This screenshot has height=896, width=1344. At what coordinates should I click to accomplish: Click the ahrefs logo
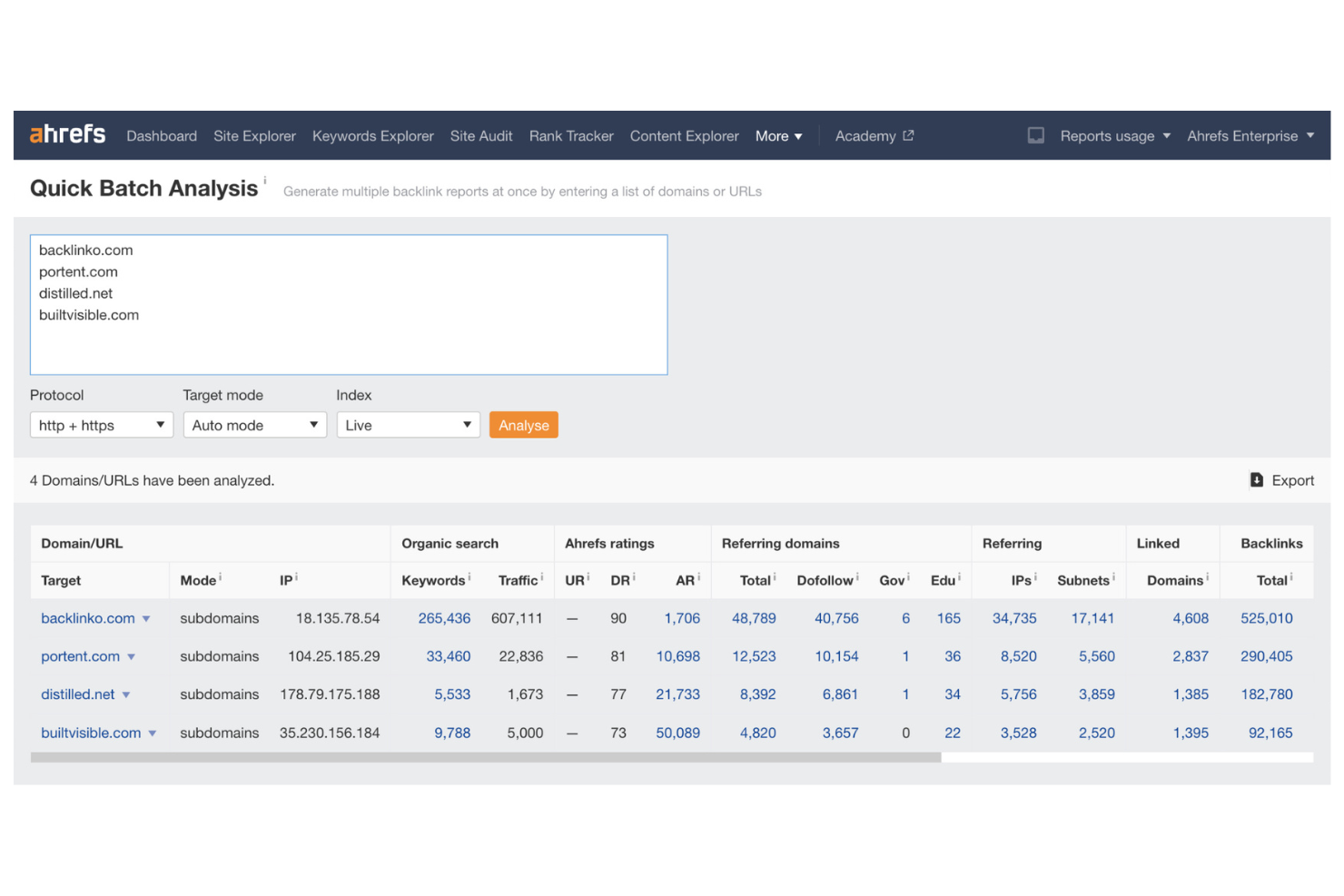pyautogui.click(x=66, y=134)
